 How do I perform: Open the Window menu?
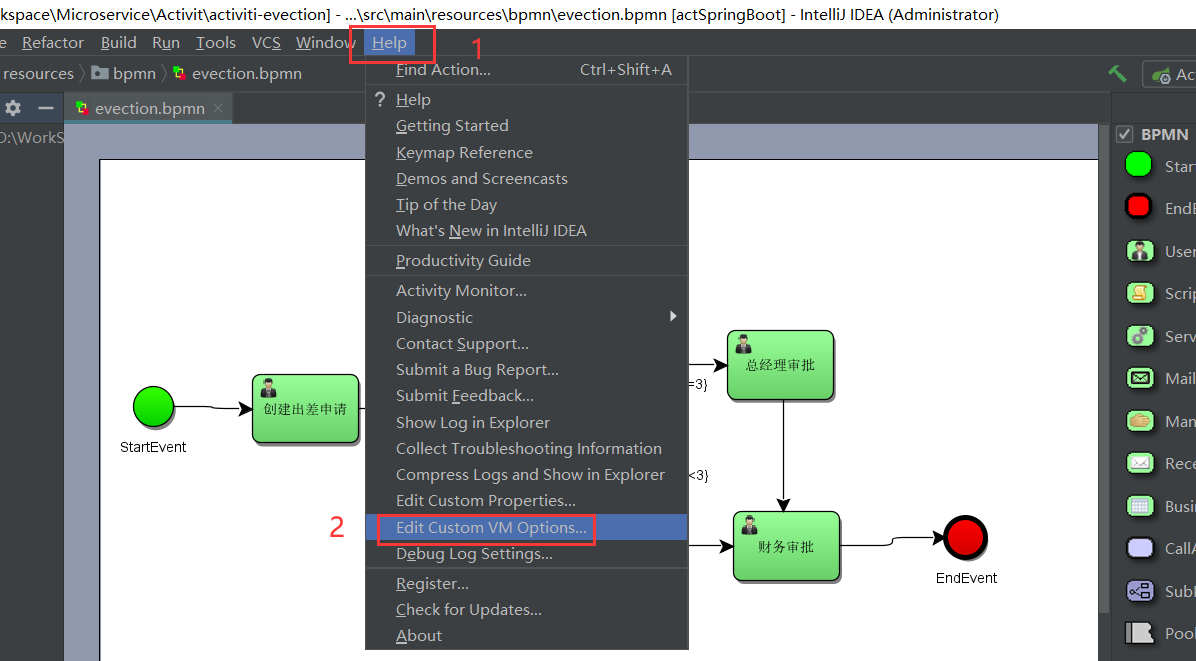325,43
